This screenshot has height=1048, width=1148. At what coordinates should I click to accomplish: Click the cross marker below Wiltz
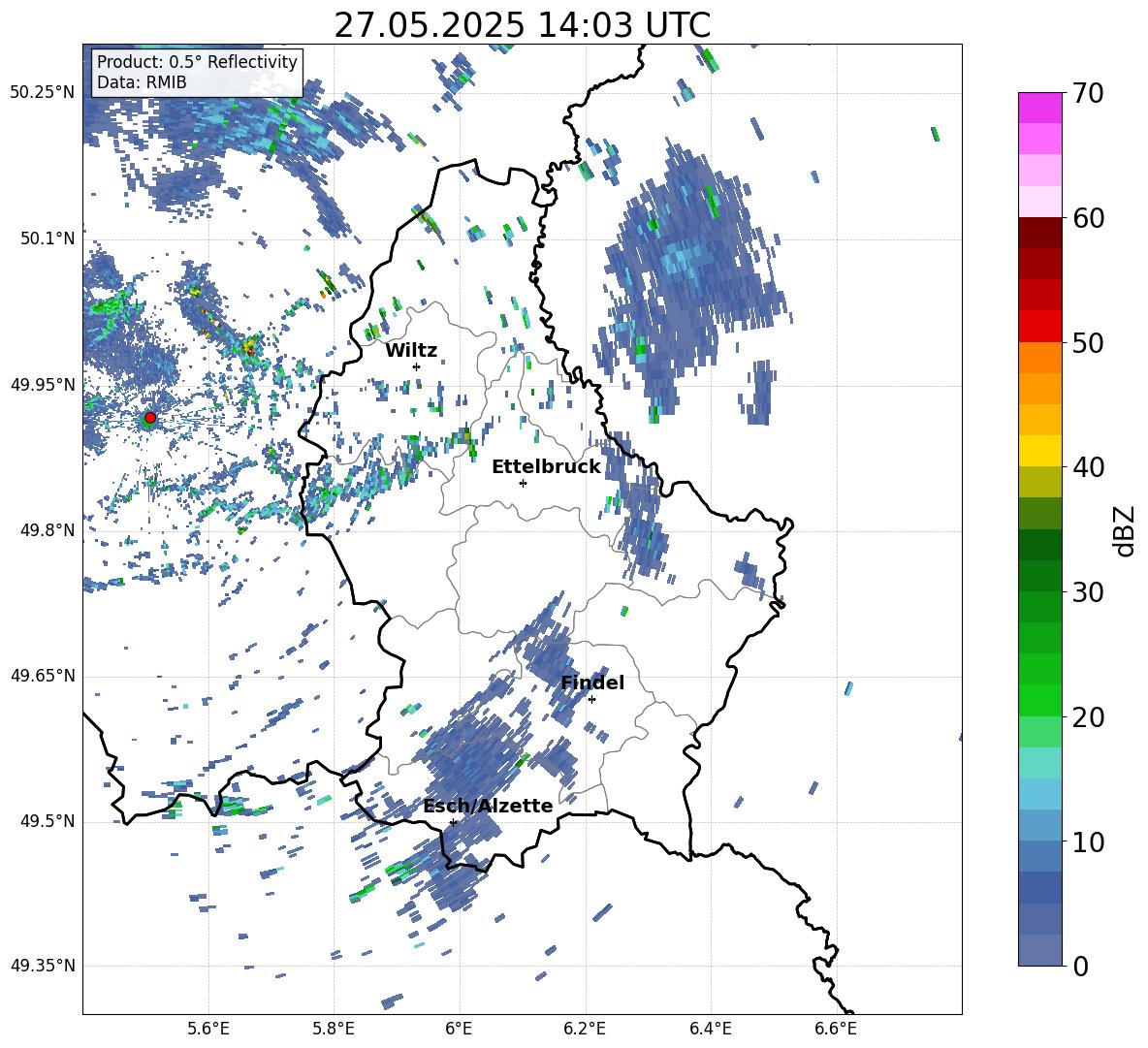tap(417, 366)
